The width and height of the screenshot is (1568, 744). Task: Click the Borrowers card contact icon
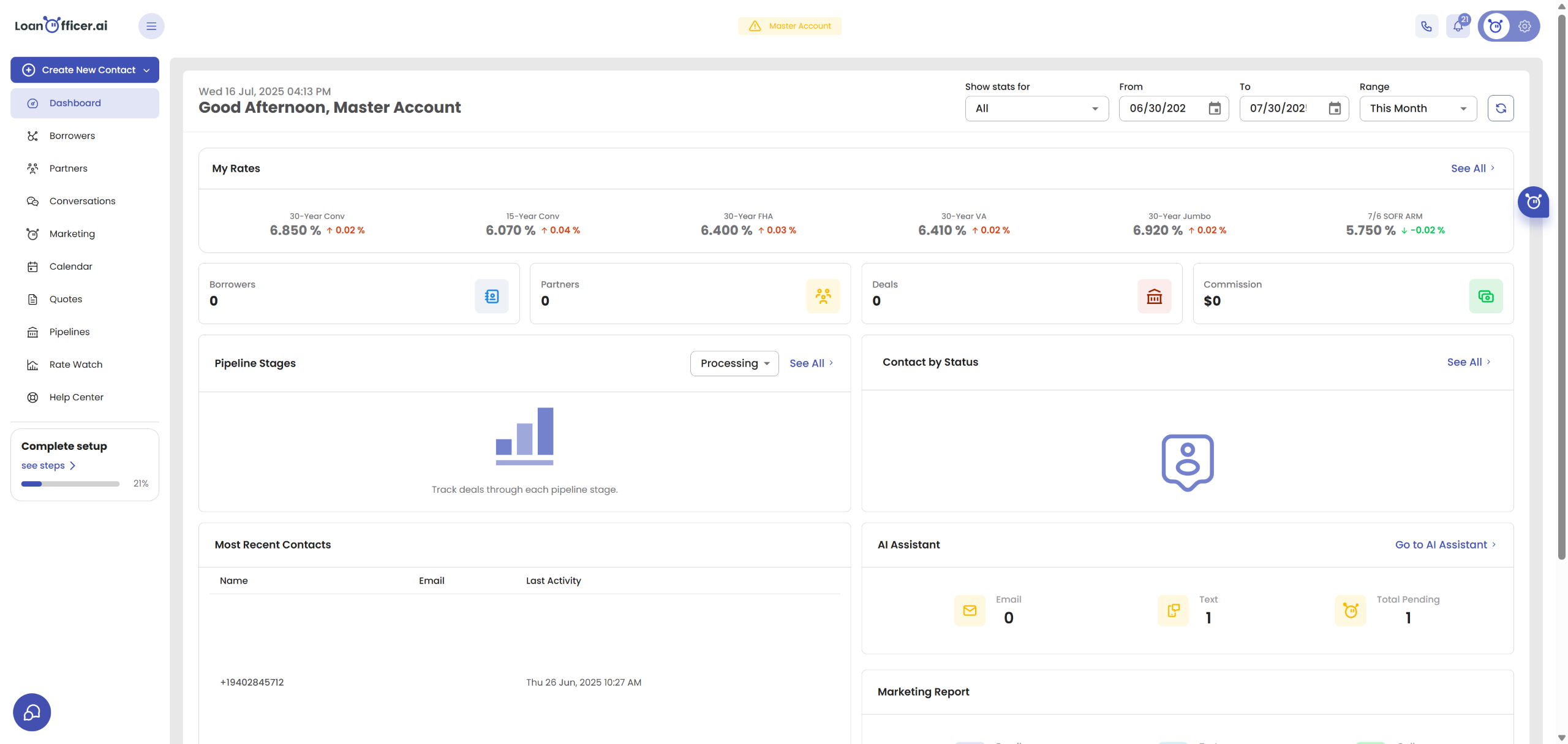(x=491, y=297)
